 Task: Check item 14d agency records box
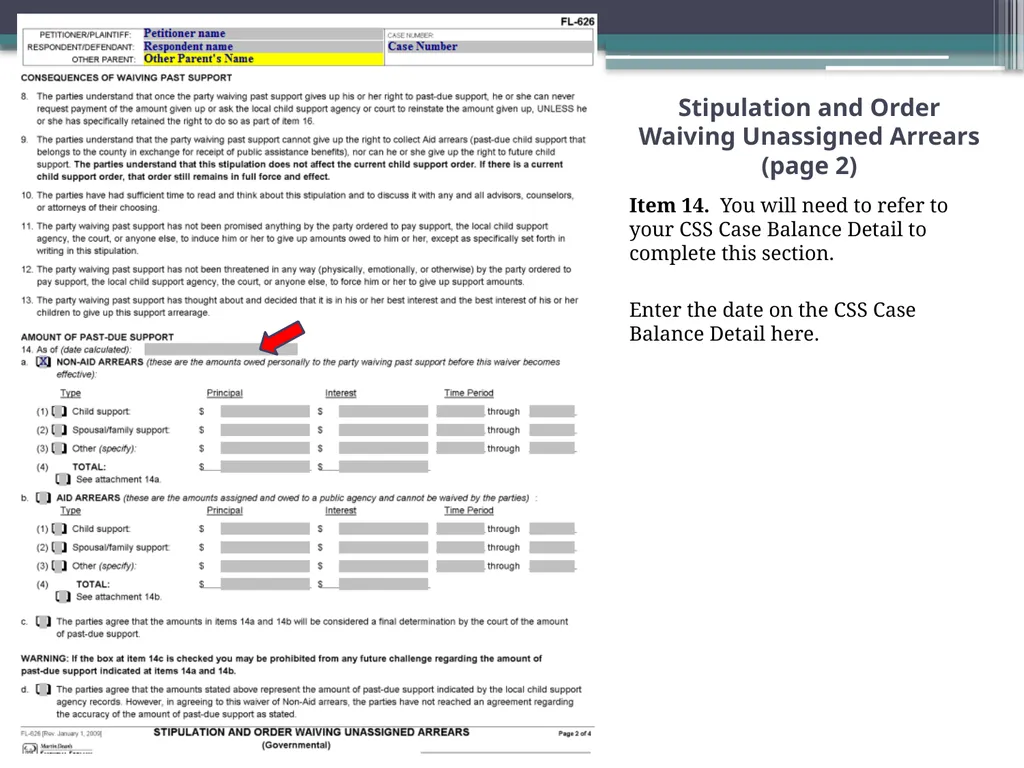(x=43, y=690)
